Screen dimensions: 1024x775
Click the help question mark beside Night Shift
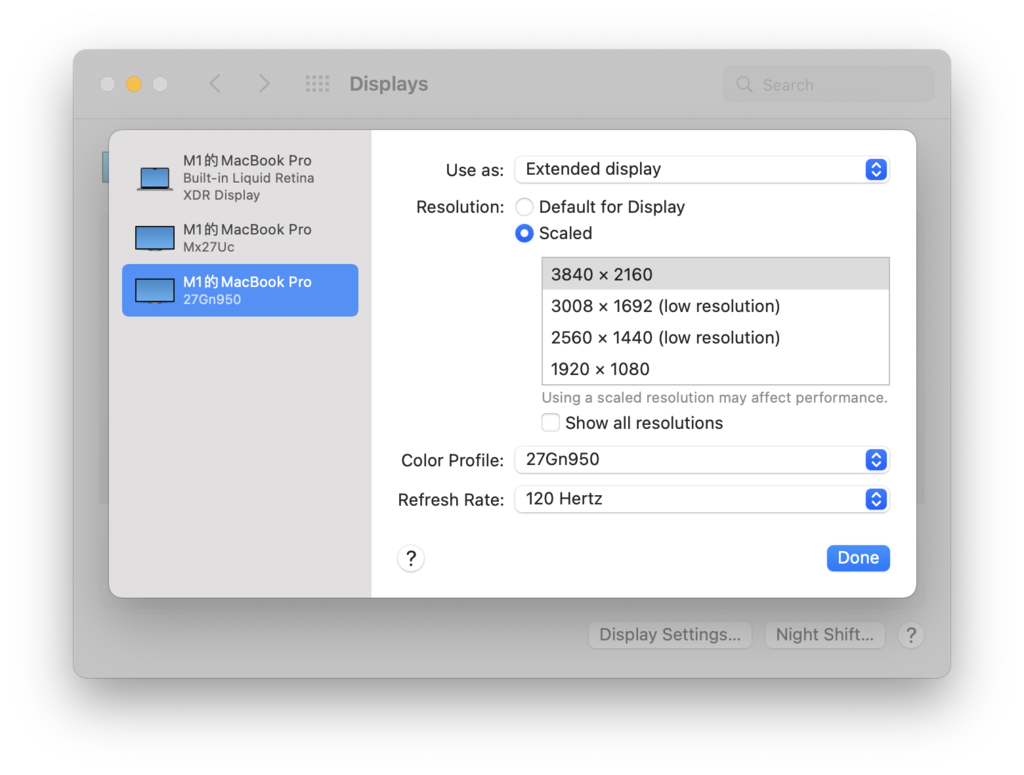911,635
